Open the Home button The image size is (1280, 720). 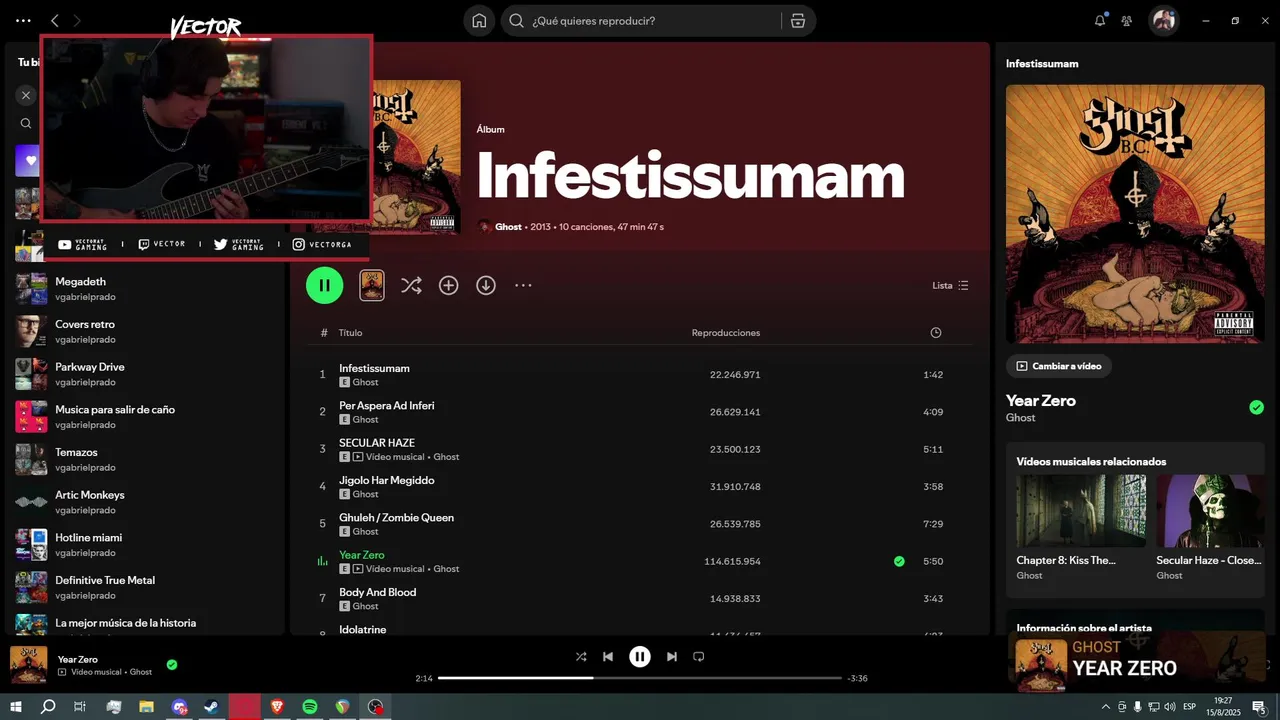pos(479,20)
